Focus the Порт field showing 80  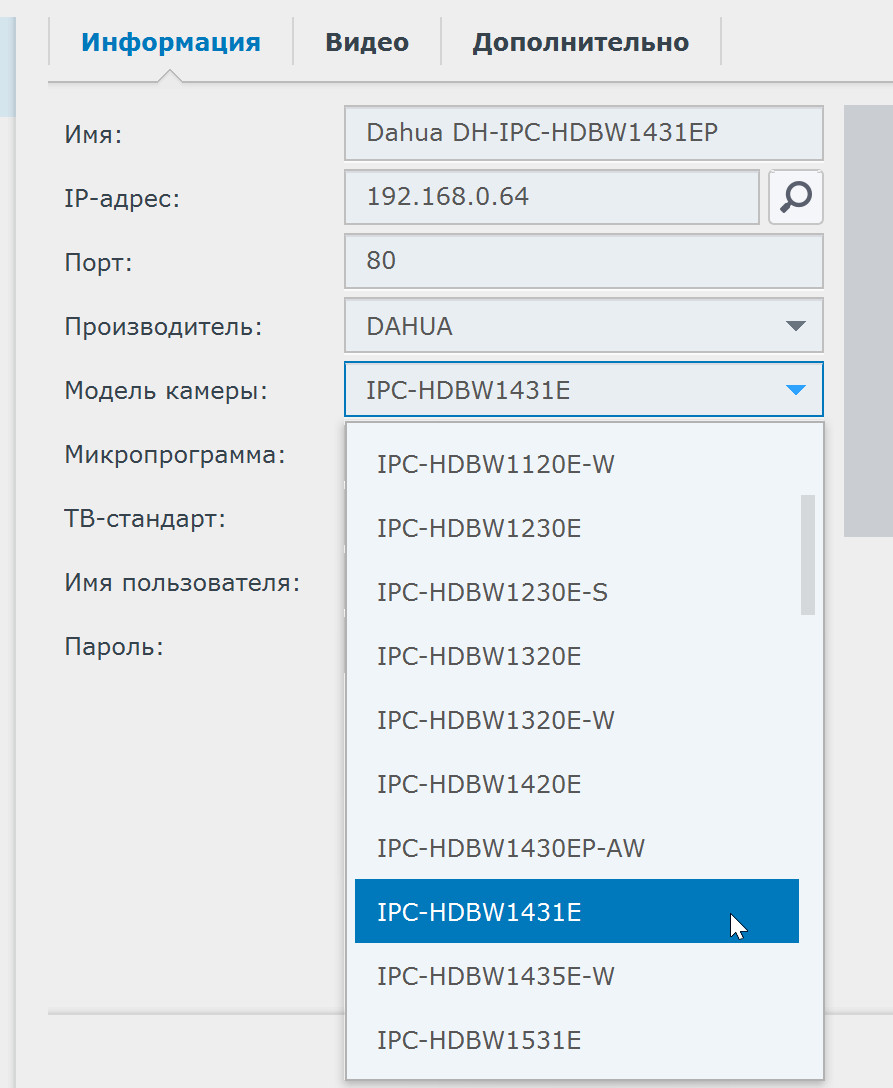click(x=583, y=261)
